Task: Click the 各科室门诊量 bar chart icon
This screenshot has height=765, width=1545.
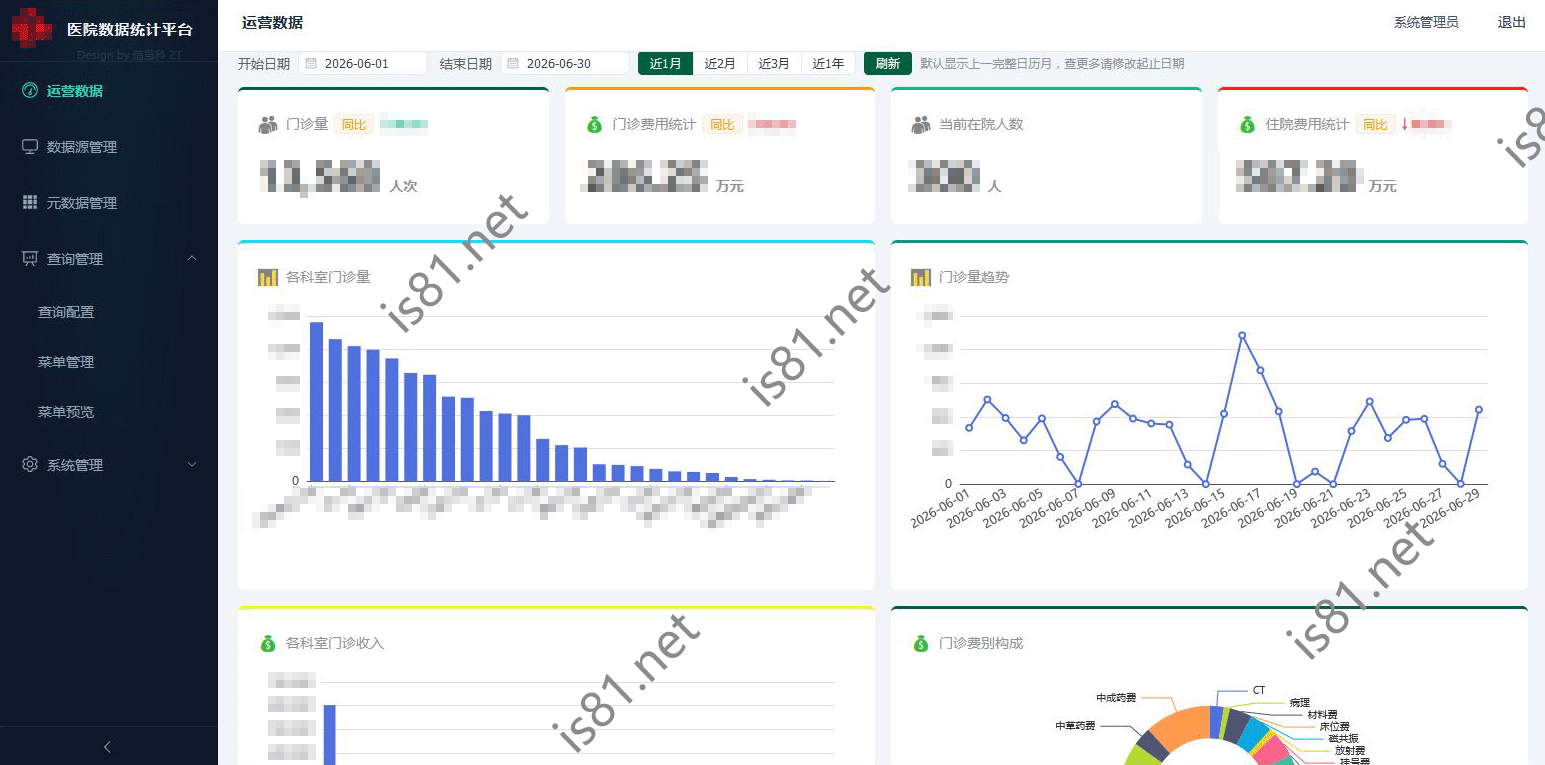Action: 267,277
